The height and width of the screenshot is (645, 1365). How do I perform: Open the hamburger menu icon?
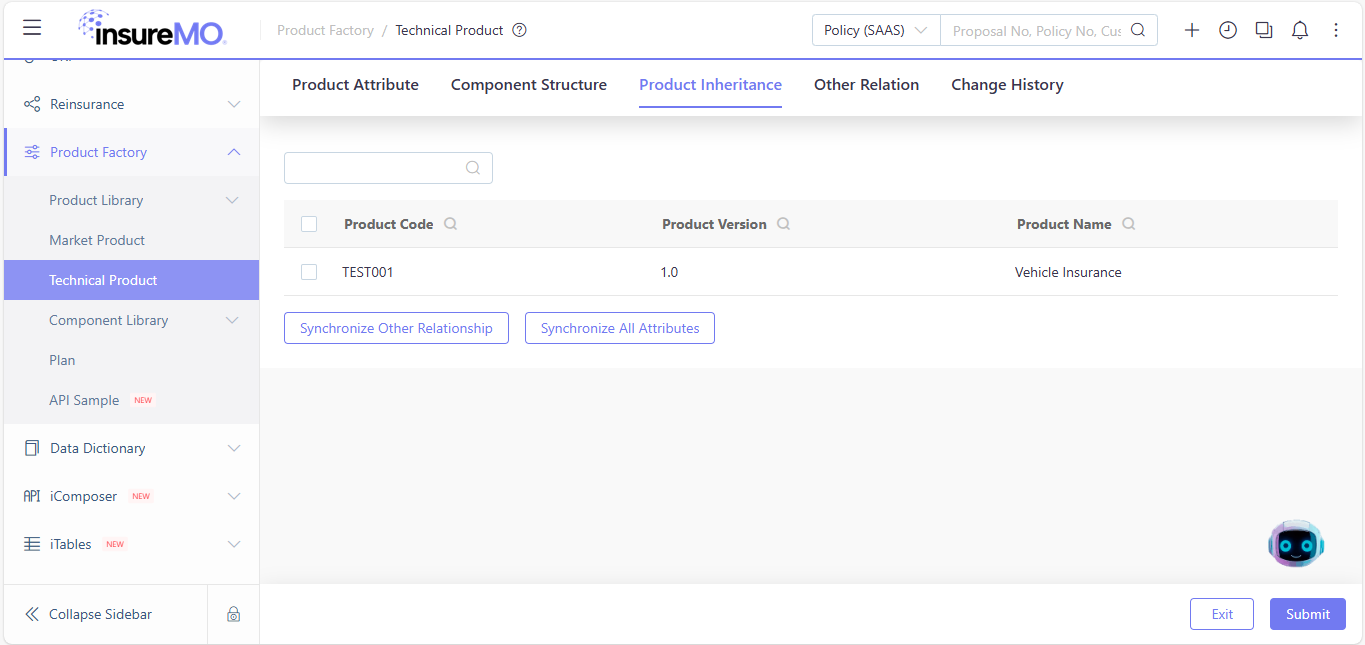pos(32,28)
